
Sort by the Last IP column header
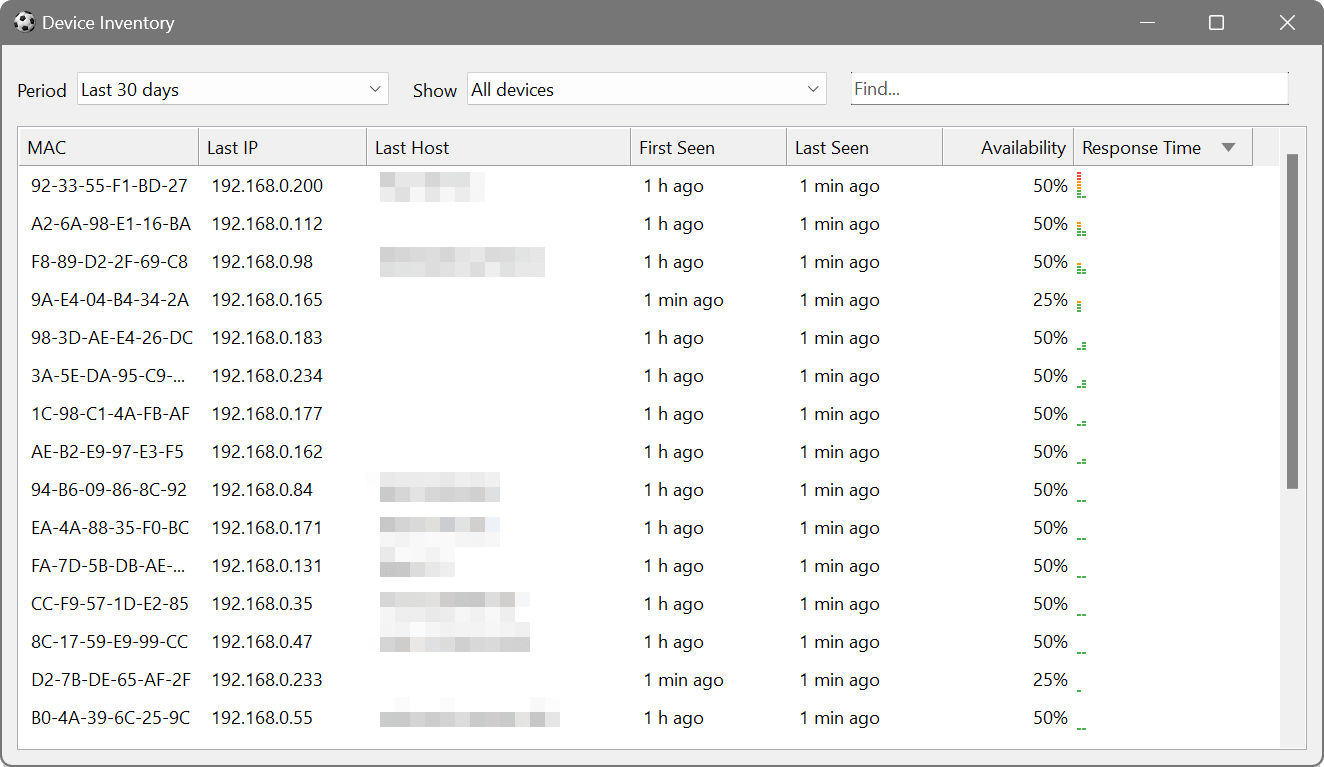click(282, 147)
